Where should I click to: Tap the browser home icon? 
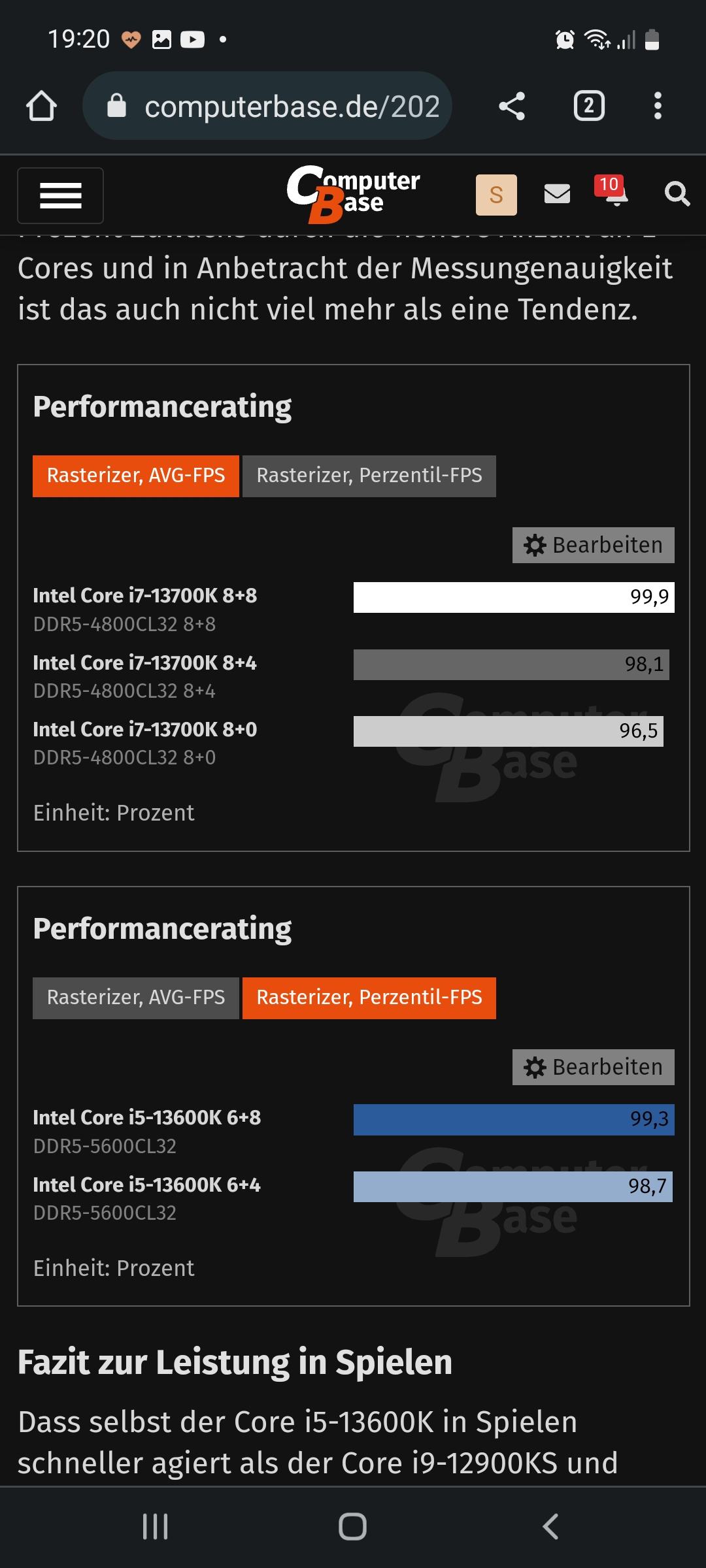pos(41,106)
